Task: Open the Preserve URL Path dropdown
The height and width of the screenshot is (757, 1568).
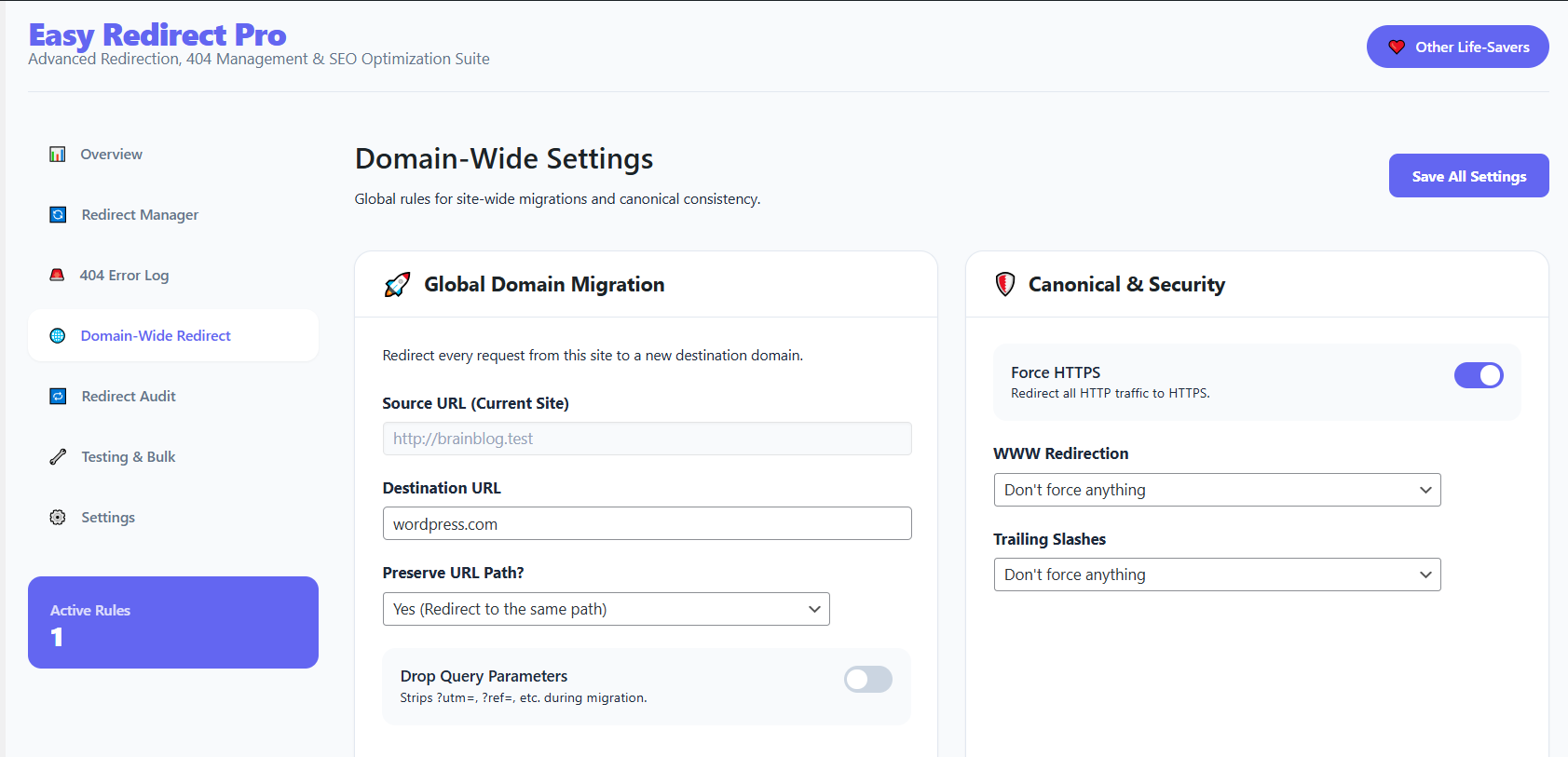Action: (606, 609)
